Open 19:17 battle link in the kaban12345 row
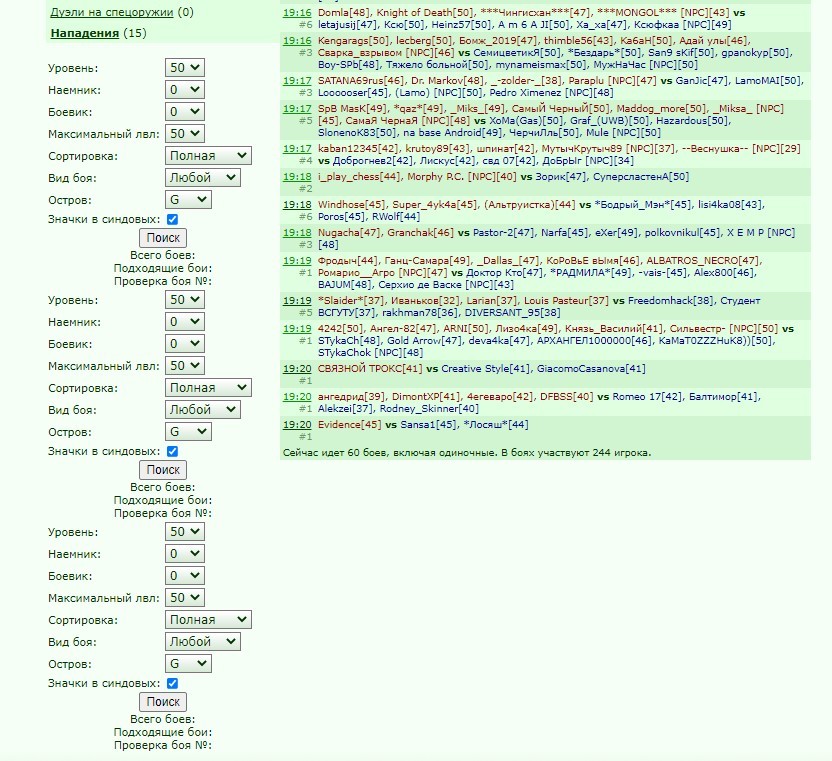 [297, 149]
